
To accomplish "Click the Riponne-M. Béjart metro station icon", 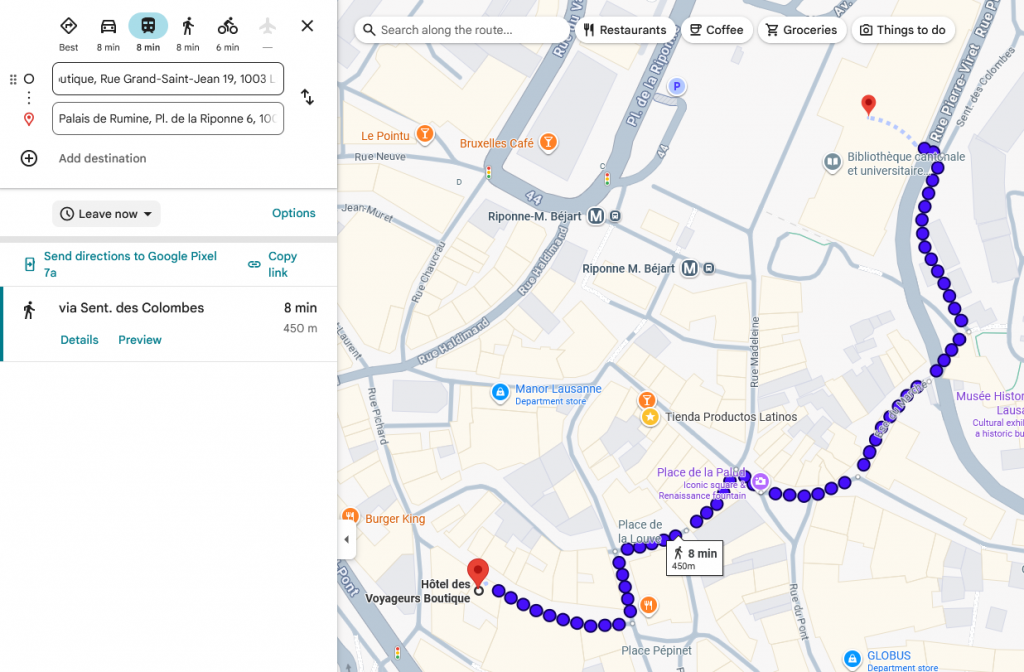I will (x=596, y=216).
